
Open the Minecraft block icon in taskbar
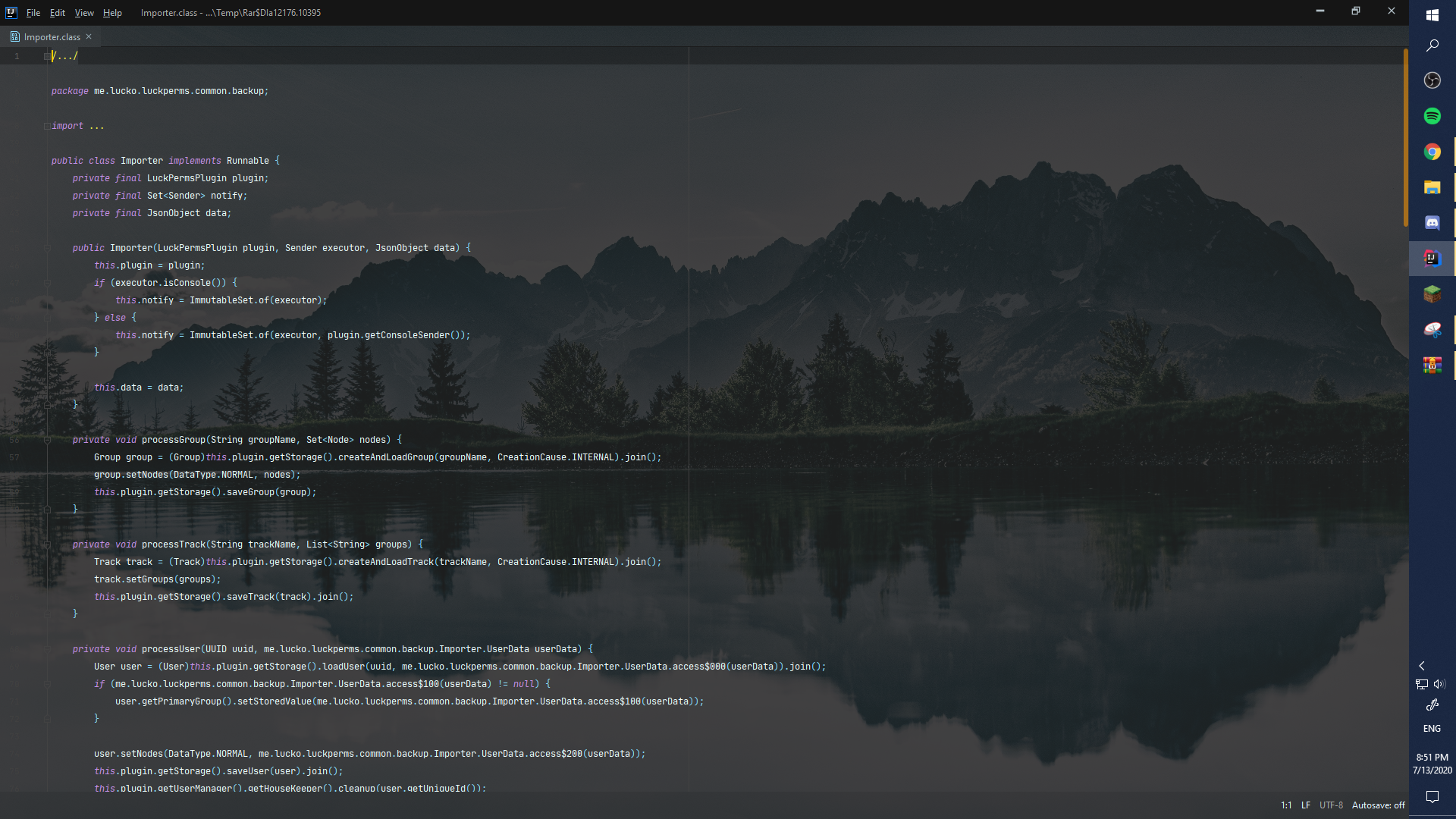1432,293
